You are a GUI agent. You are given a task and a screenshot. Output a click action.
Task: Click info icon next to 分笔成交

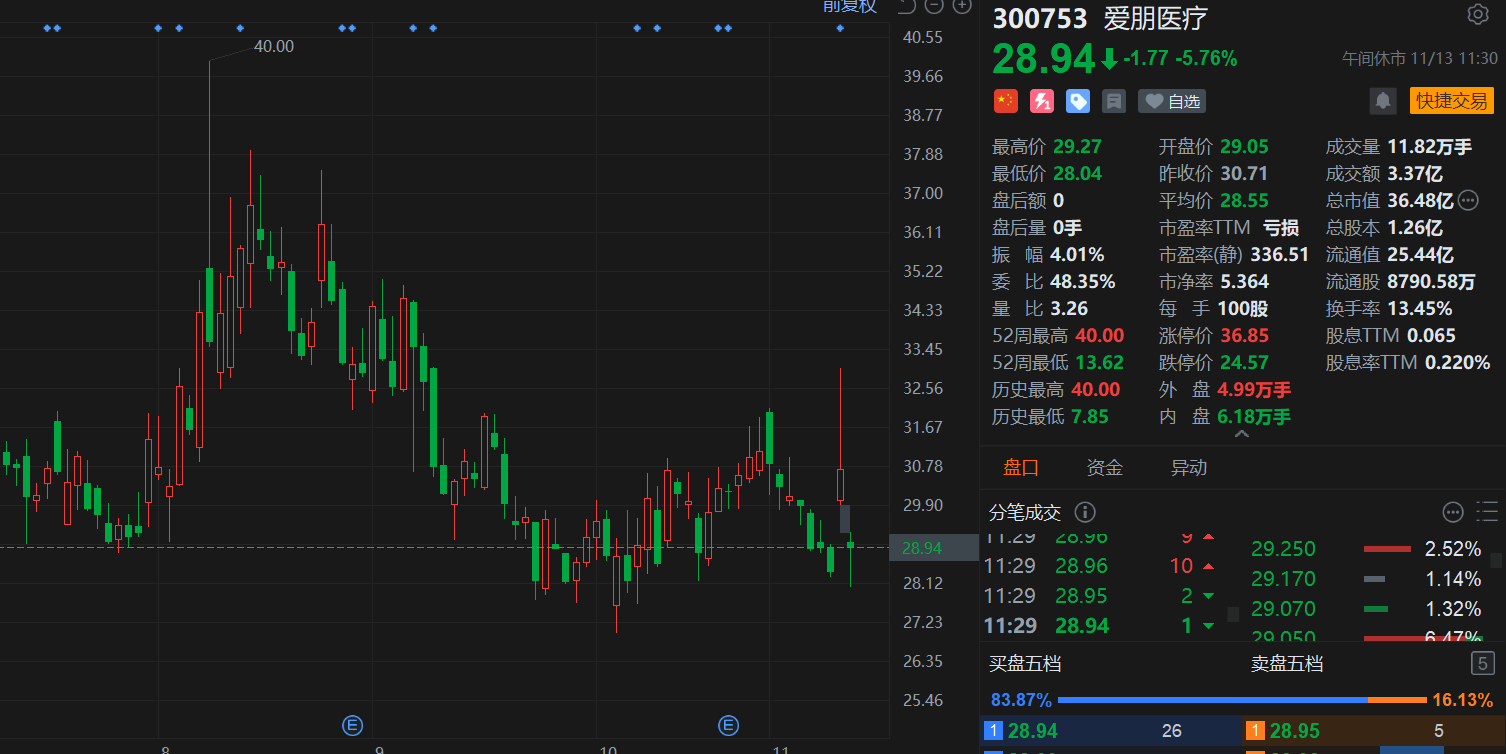tap(1085, 513)
